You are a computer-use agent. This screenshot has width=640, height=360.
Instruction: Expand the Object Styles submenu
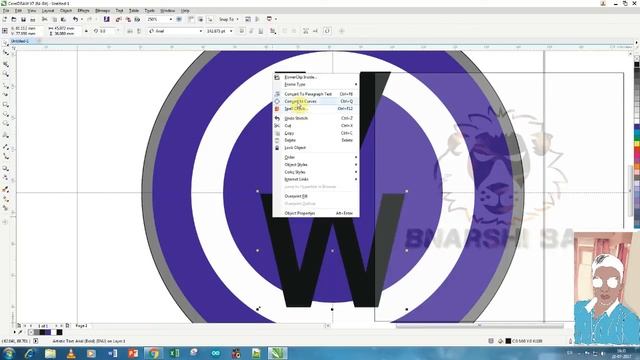(x=316, y=164)
